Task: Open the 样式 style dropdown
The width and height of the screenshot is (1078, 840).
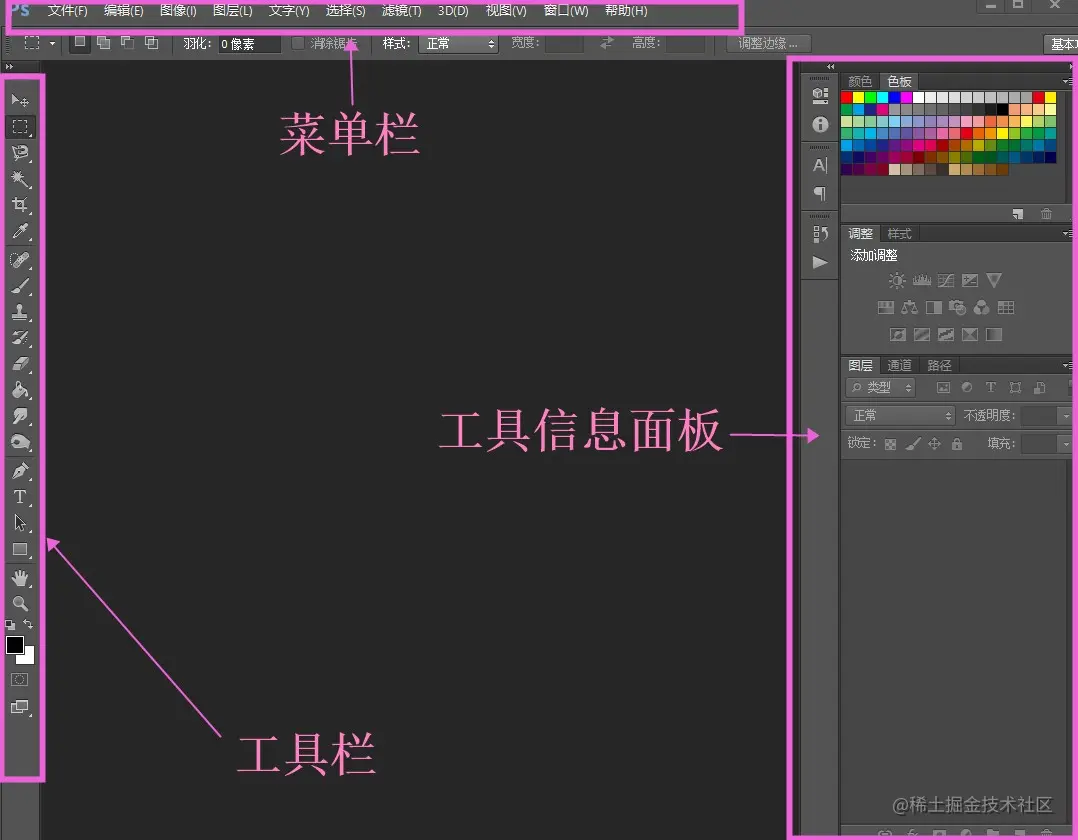Action: (458, 43)
